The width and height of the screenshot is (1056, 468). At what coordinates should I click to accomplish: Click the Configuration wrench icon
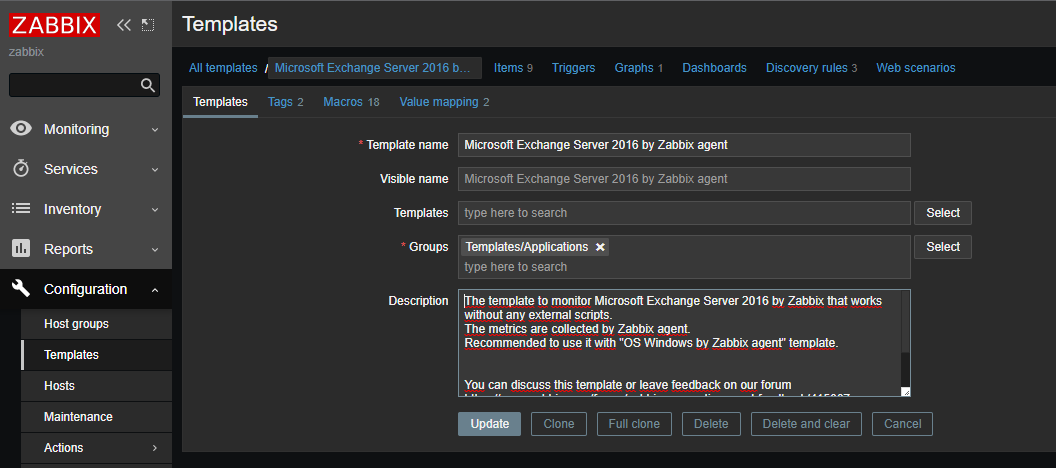tap(22, 289)
